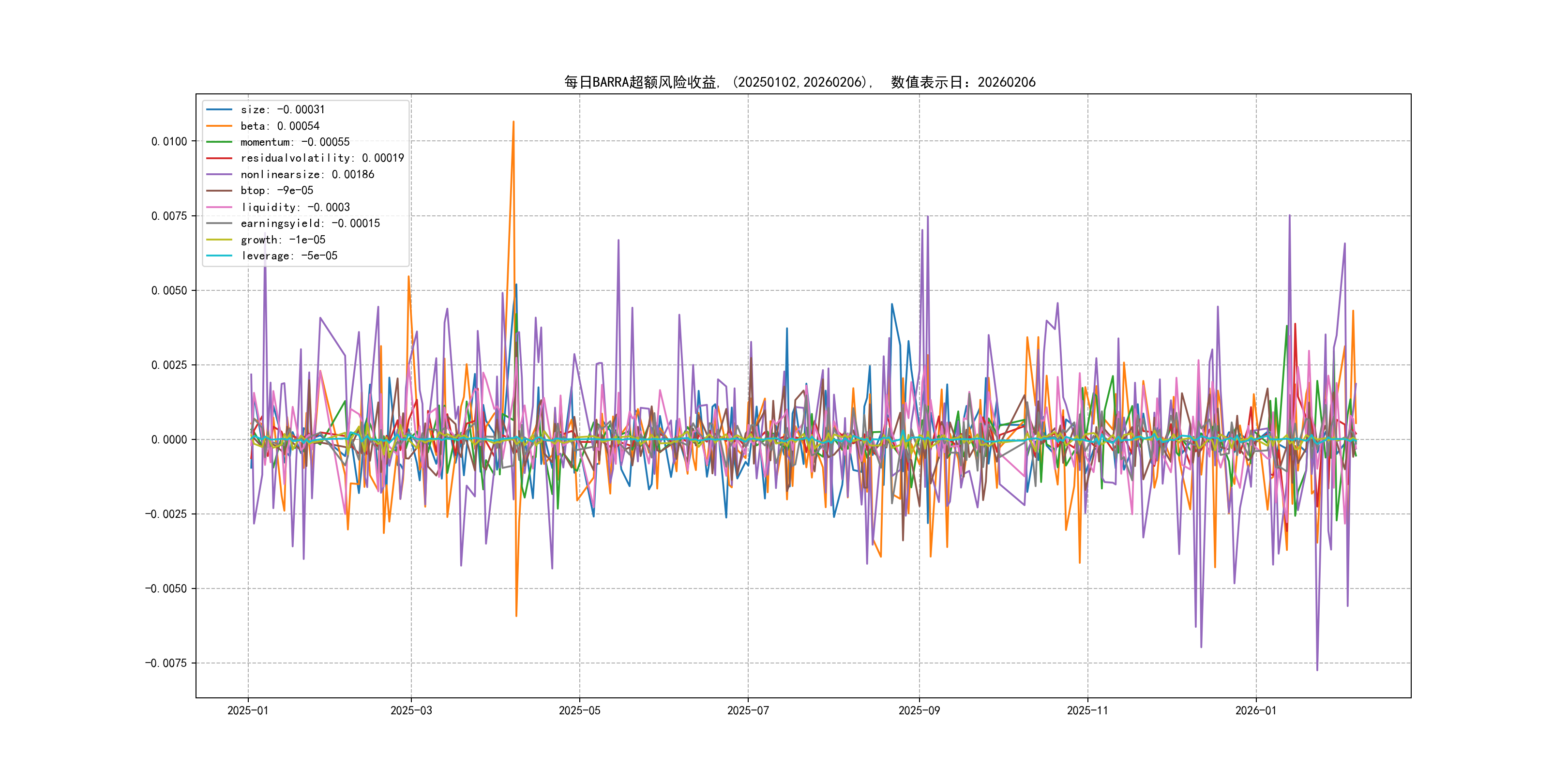Click the 2025-11 x-axis tick label

pyautogui.click(x=1088, y=710)
